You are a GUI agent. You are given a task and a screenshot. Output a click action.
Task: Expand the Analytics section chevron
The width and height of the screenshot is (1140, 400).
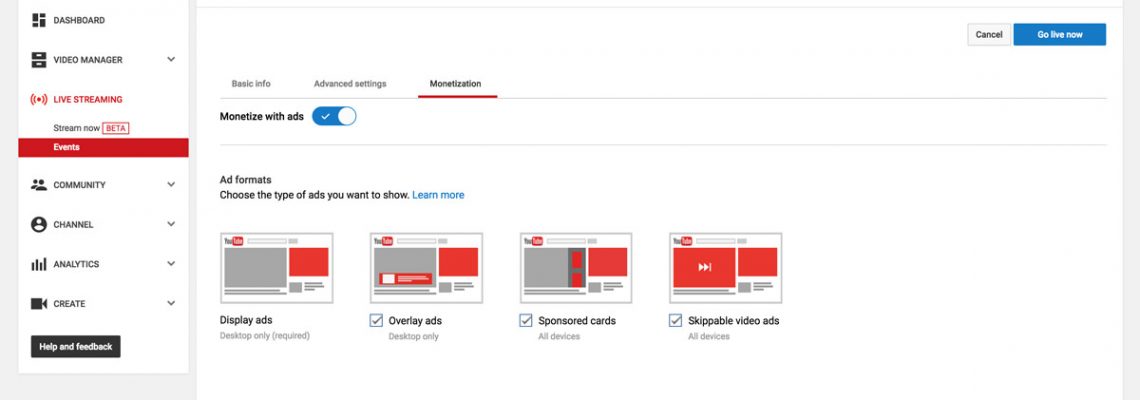tap(171, 264)
